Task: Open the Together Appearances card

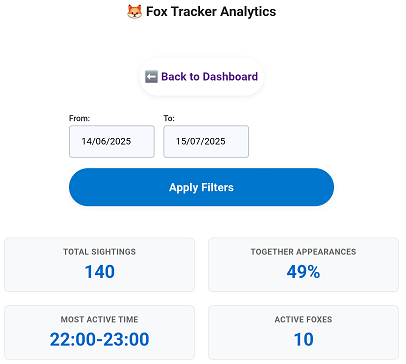Action: pyautogui.click(x=303, y=265)
